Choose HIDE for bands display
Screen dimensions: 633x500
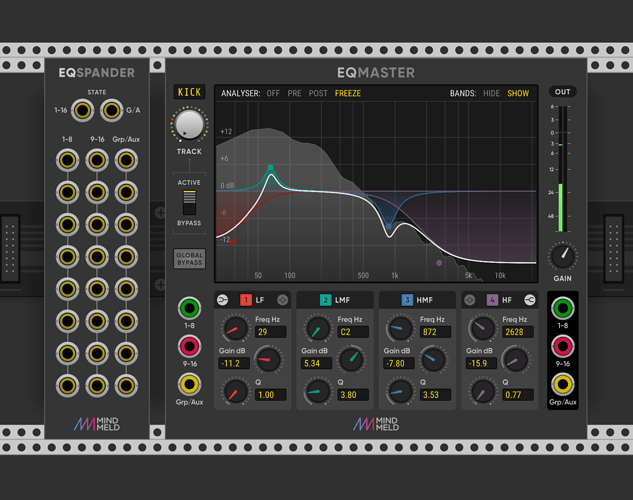(491, 93)
